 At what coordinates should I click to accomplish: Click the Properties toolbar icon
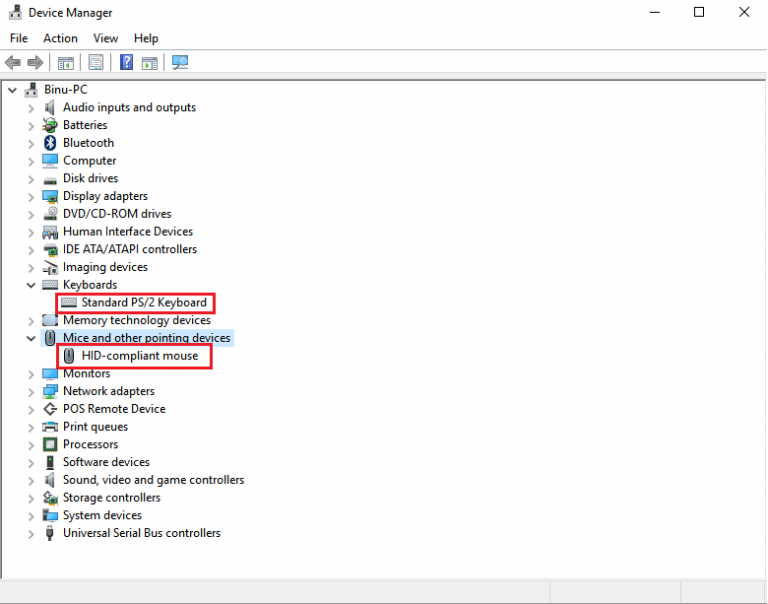pyautogui.click(x=95, y=62)
